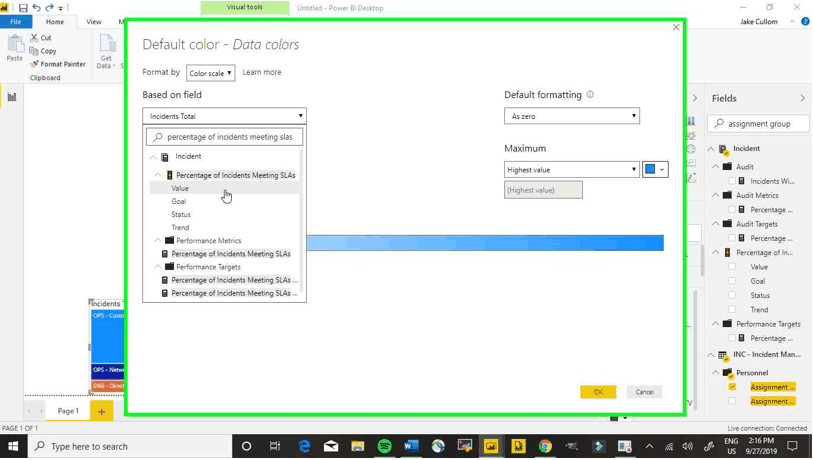Switch to the View ribbon tab
This screenshot has height=460, width=813.
click(94, 22)
